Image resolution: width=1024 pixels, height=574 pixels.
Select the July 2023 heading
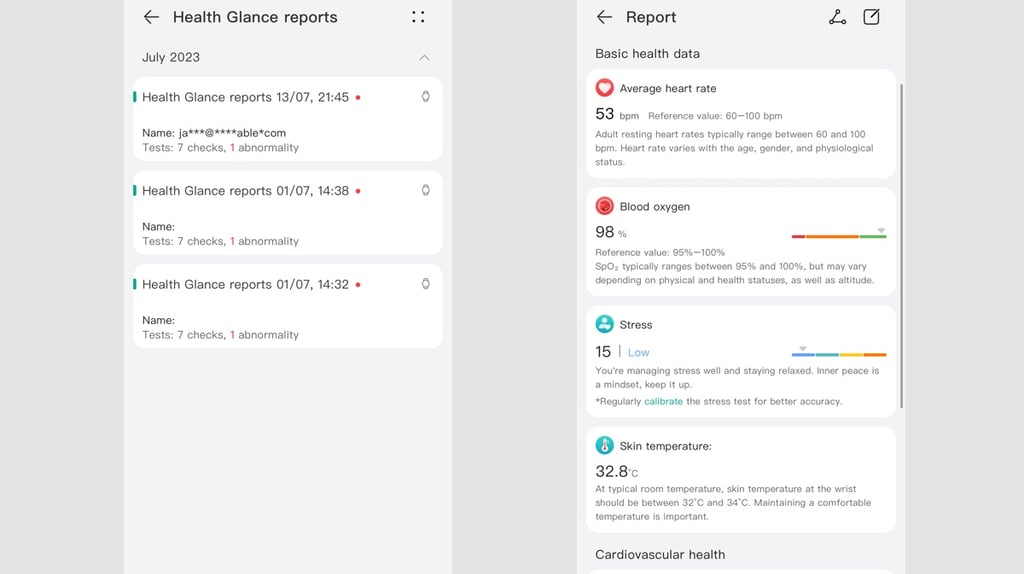pyautogui.click(x=171, y=57)
